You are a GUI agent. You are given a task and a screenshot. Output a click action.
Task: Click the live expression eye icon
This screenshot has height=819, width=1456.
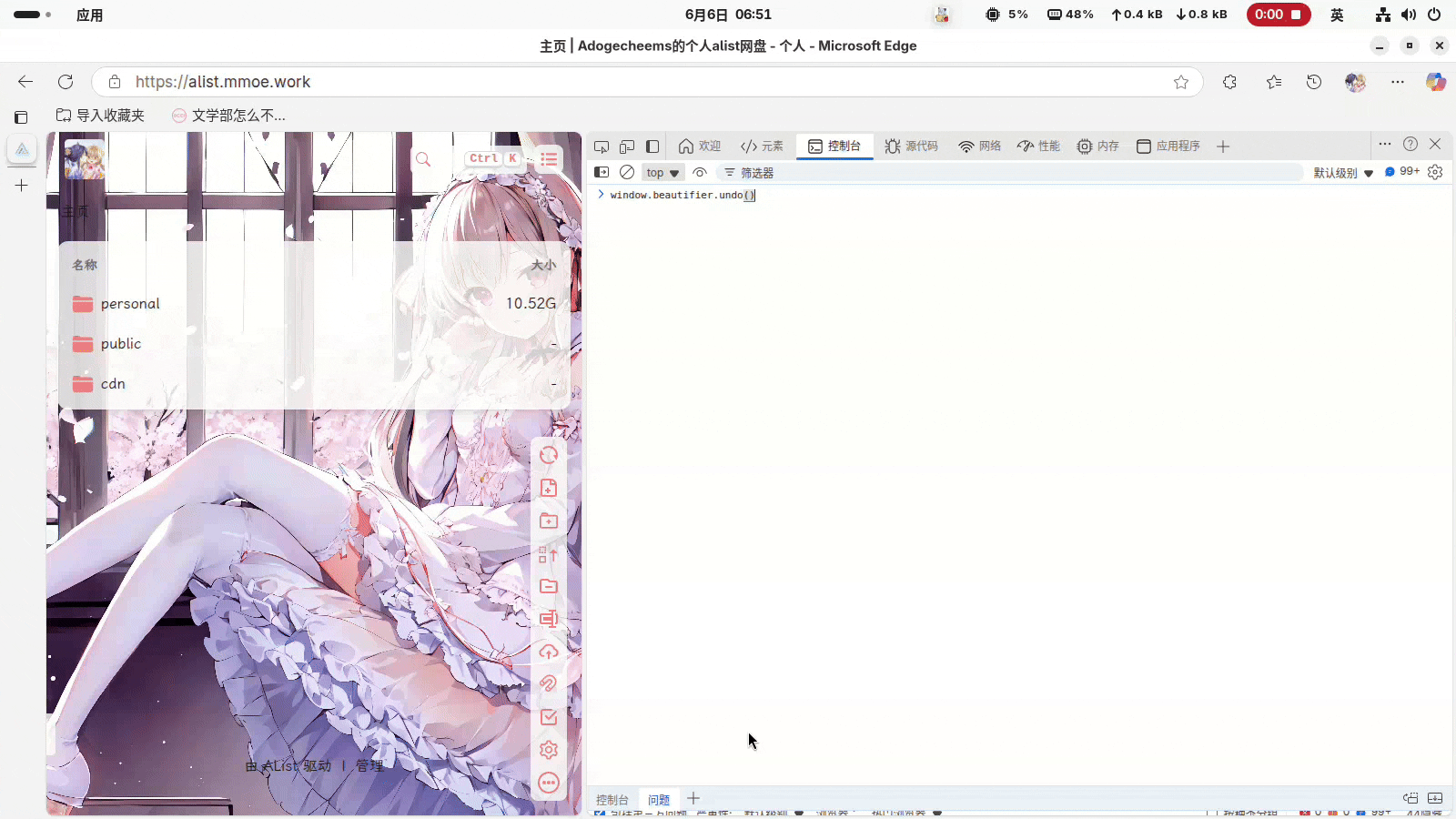pyautogui.click(x=700, y=172)
